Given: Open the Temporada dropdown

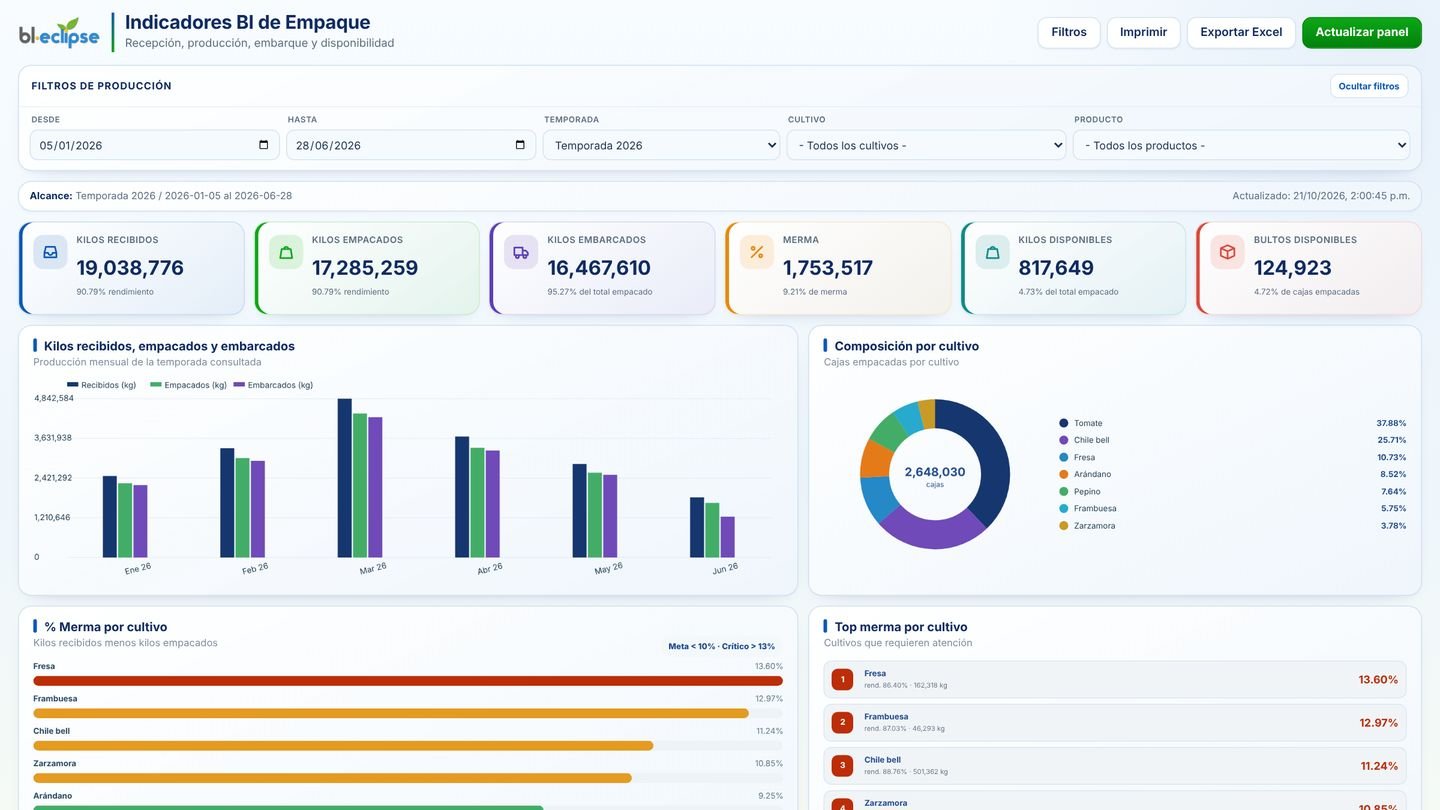Looking at the screenshot, I should pyautogui.click(x=661, y=145).
